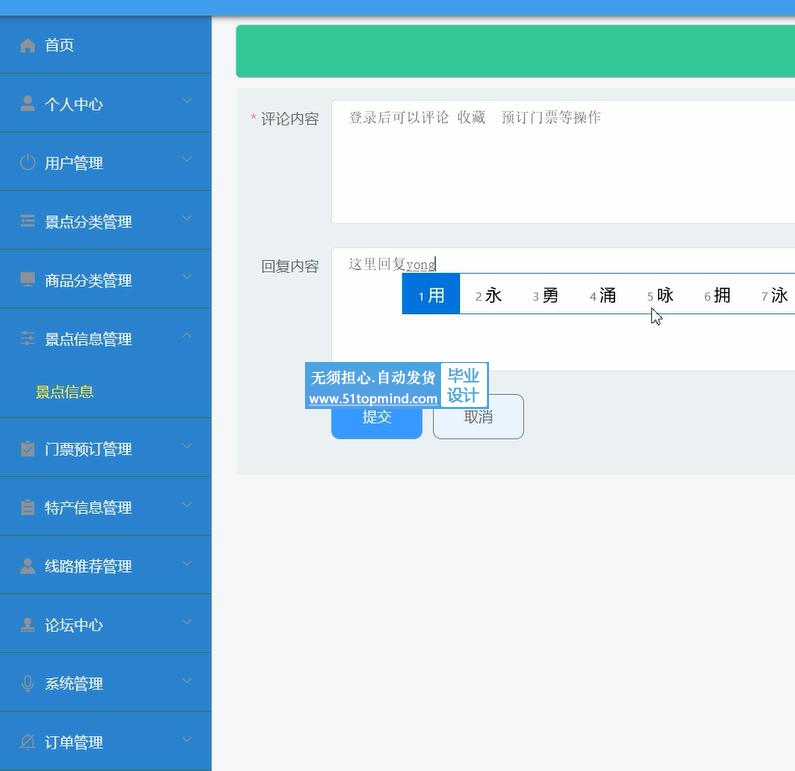Click the 评论内容 field label
795x771 pixels.
290,119
